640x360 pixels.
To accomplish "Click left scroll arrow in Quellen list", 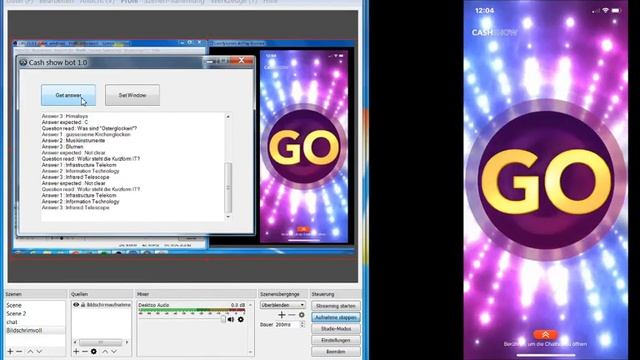I will pyautogui.click(x=75, y=342).
